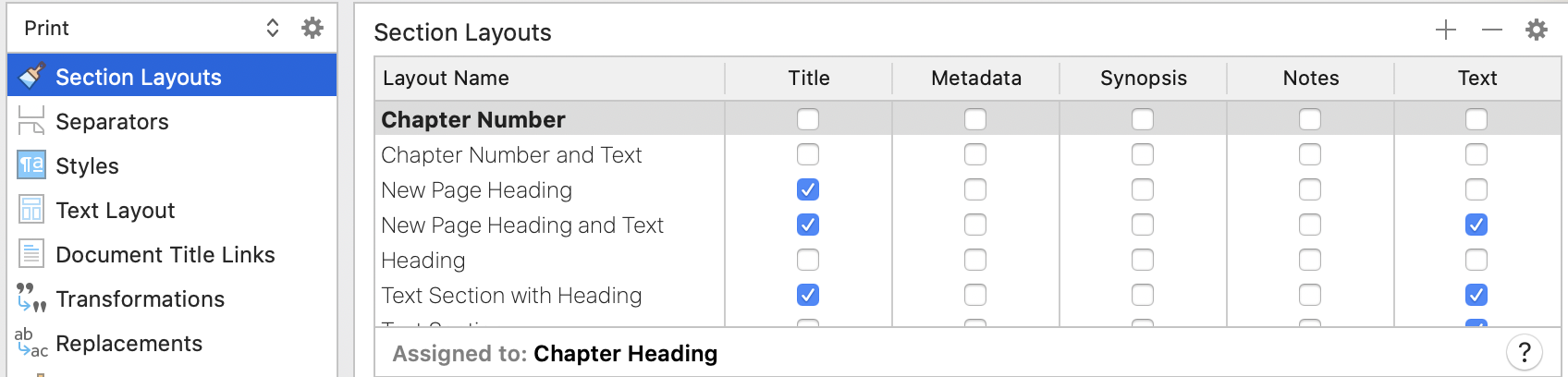Remove the selected section layout
Image resolution: width=1568 pixels, height=377 pixels.
click(x=1492, y=30)
